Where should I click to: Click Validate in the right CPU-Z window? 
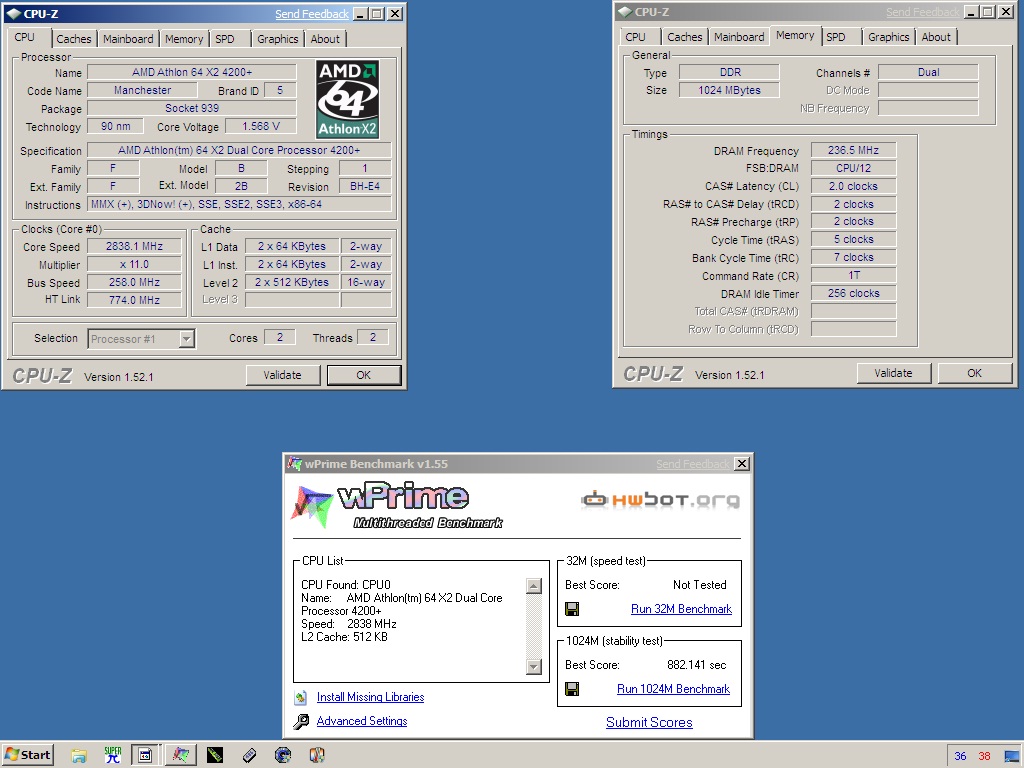(893, 374)
